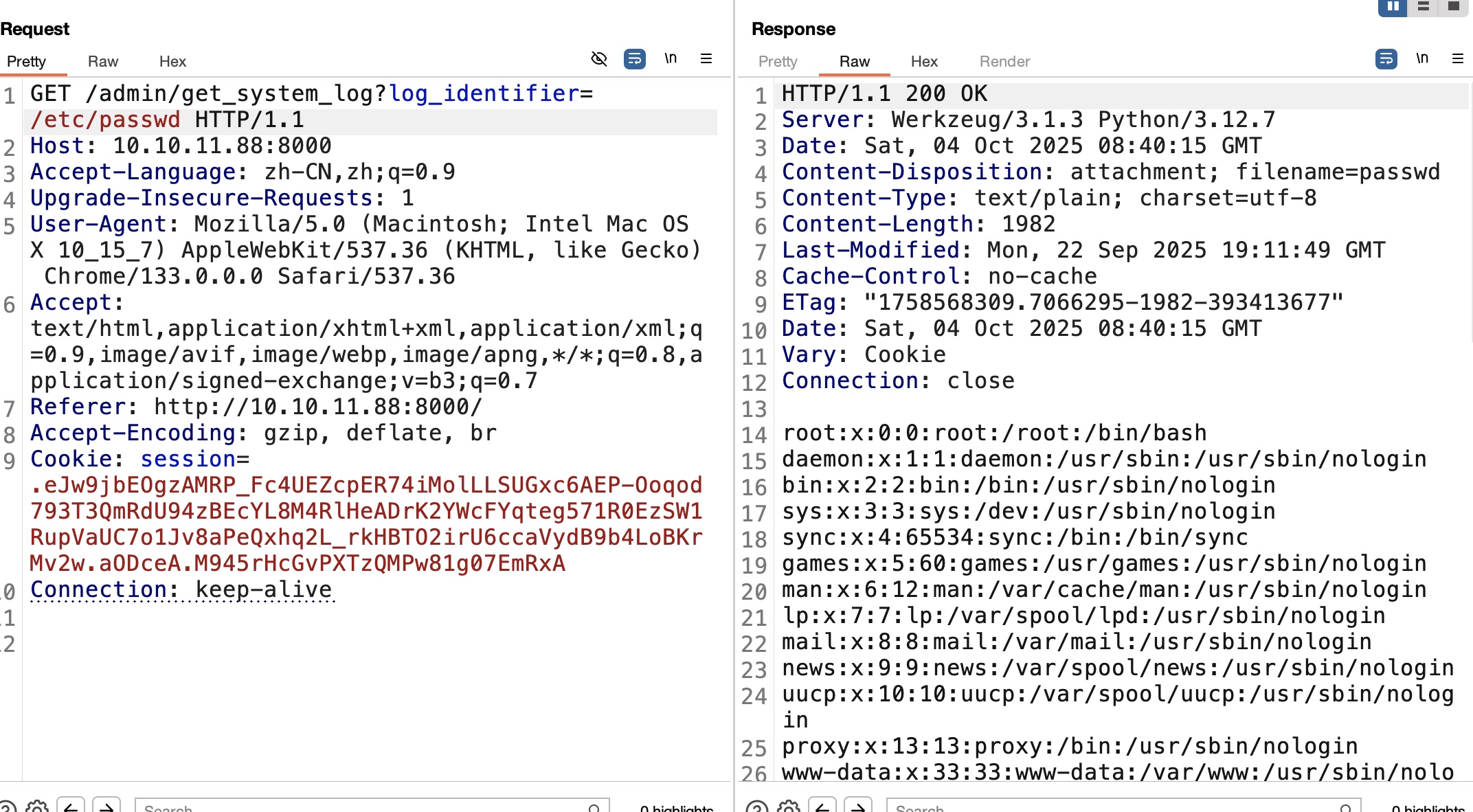Screen dimensions: 1473x812
Task: Switch Request view to Raw tab
Action: [x=103, y=62]
